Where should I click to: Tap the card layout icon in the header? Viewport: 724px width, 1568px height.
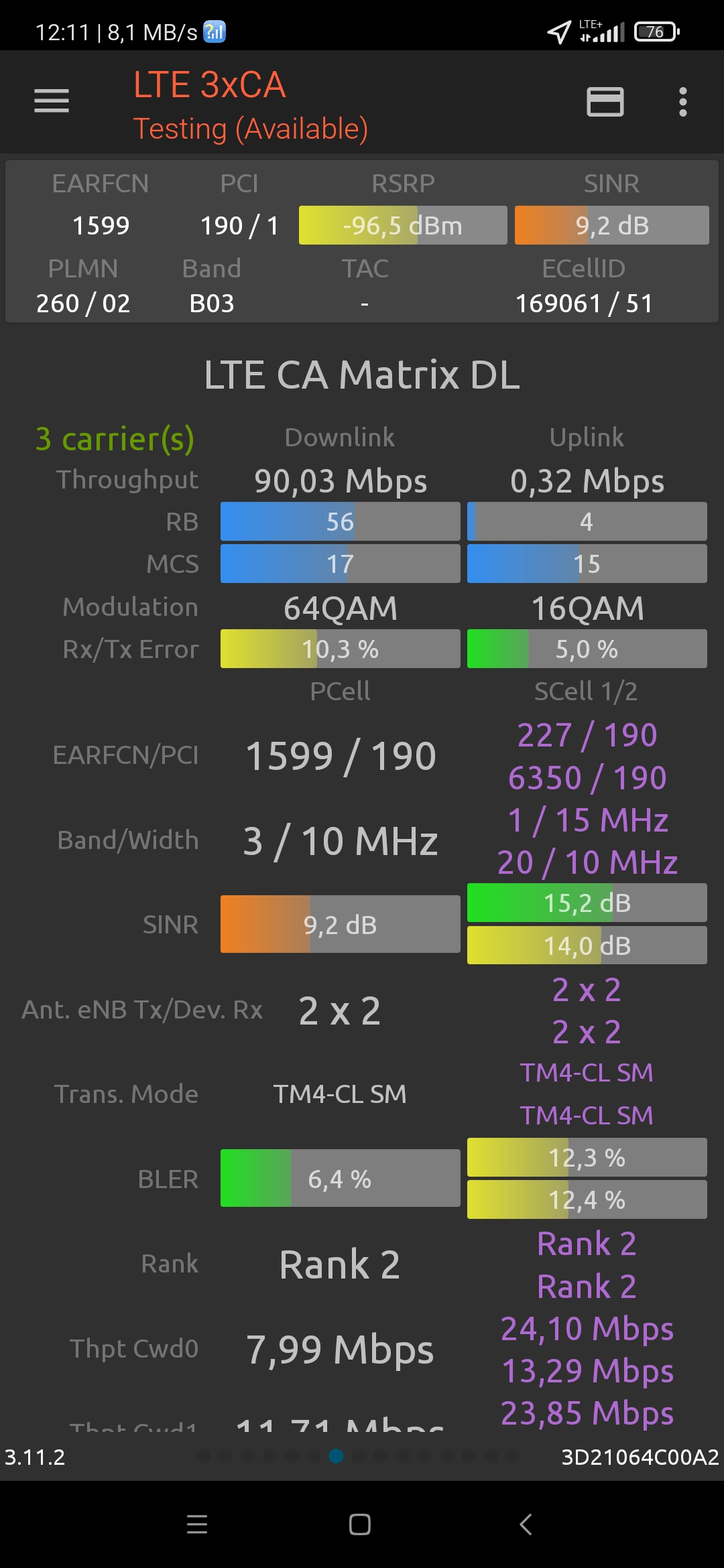[605, 102]
